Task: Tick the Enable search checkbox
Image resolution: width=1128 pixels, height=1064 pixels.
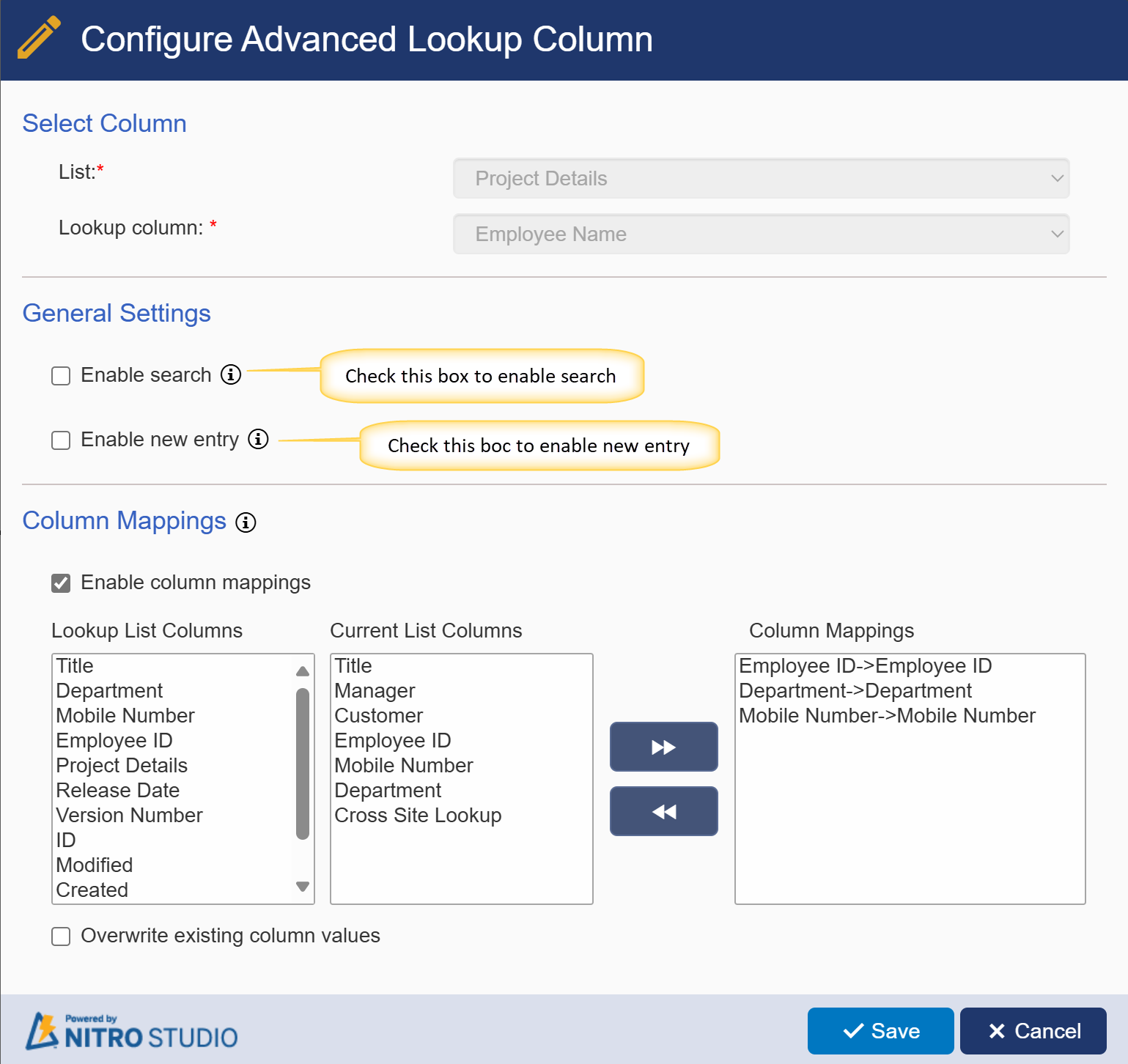Action: click(x=61, y=376)
